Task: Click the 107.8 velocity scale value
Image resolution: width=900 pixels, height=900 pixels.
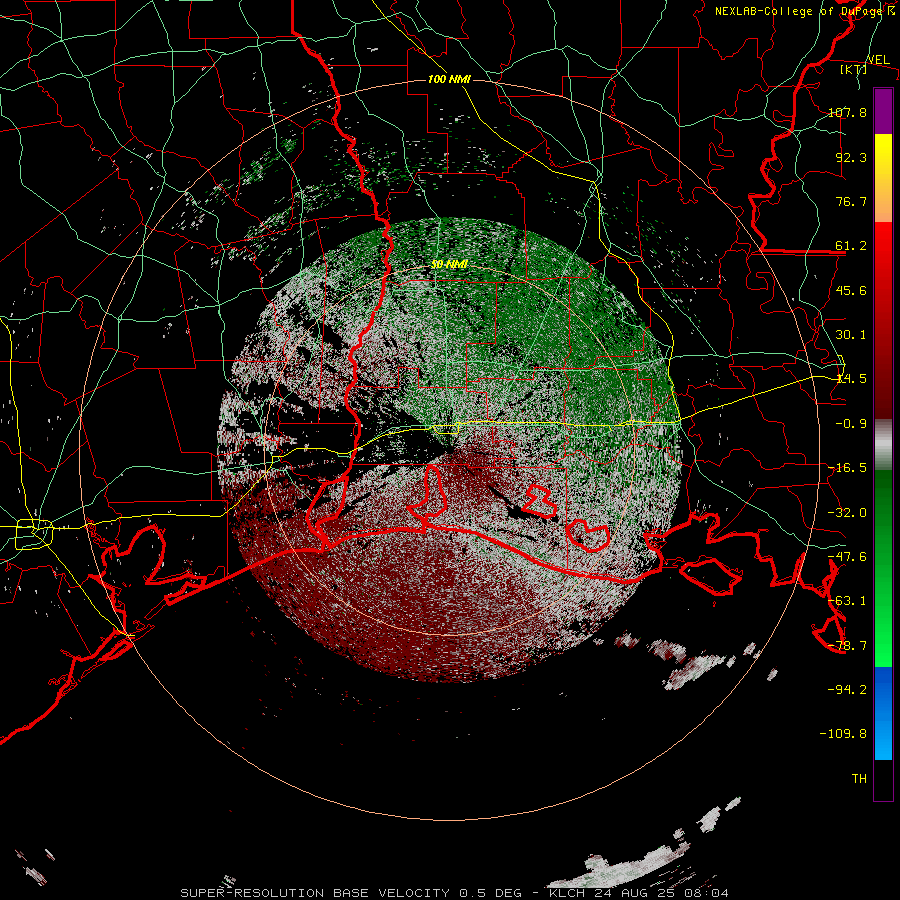Action: coord(847,112)
